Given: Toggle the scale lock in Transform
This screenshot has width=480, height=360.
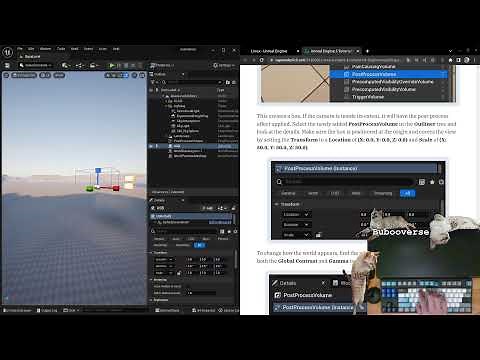Looking at the screenshot, I should point(179,273).
